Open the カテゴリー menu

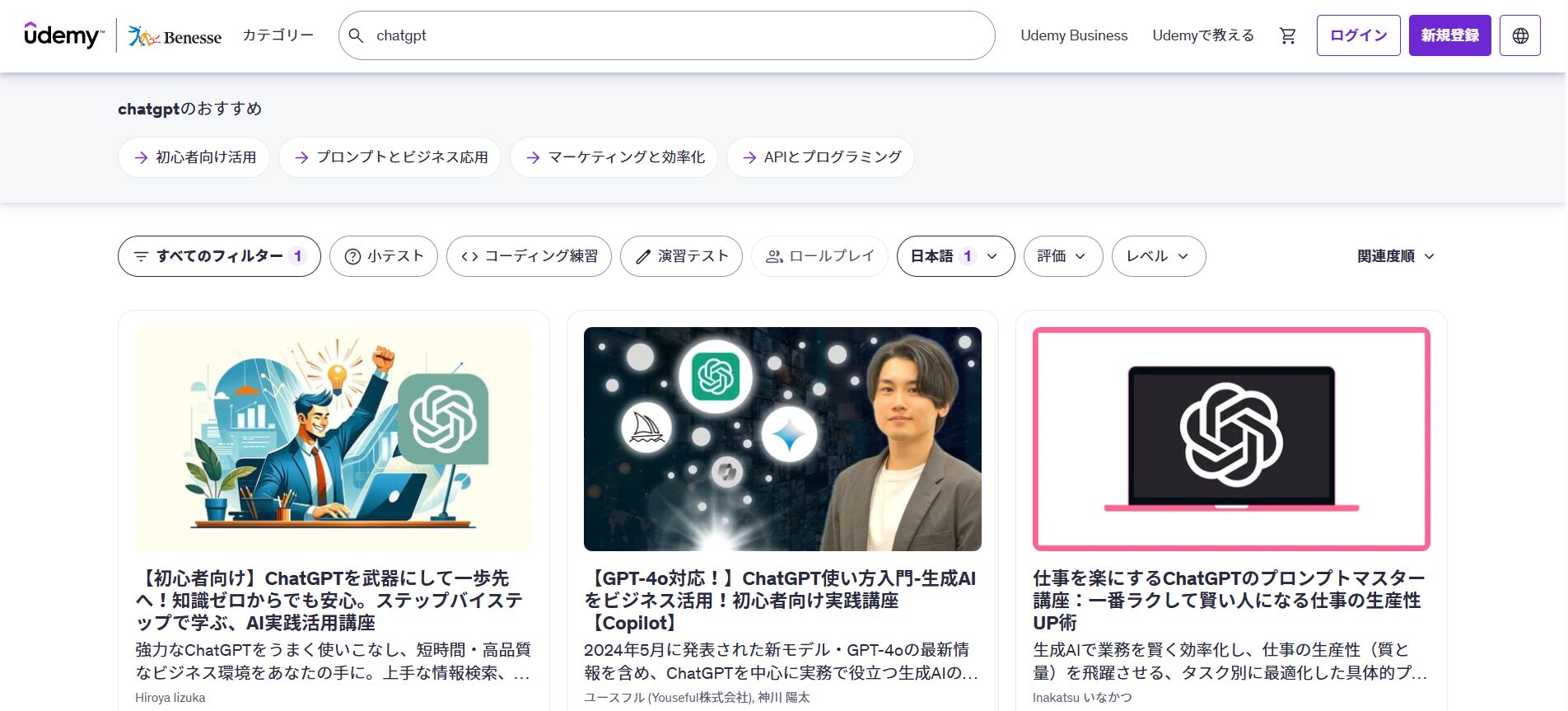[x=278, y=35]
